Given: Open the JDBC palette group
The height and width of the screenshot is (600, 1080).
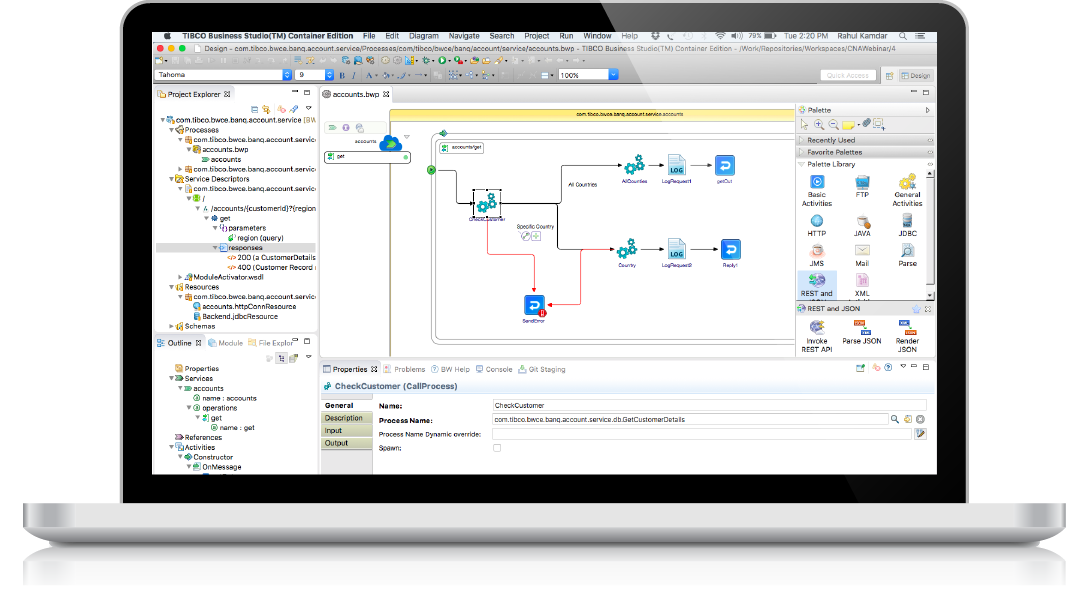Looking at the screenshot, I should point(907,226).
